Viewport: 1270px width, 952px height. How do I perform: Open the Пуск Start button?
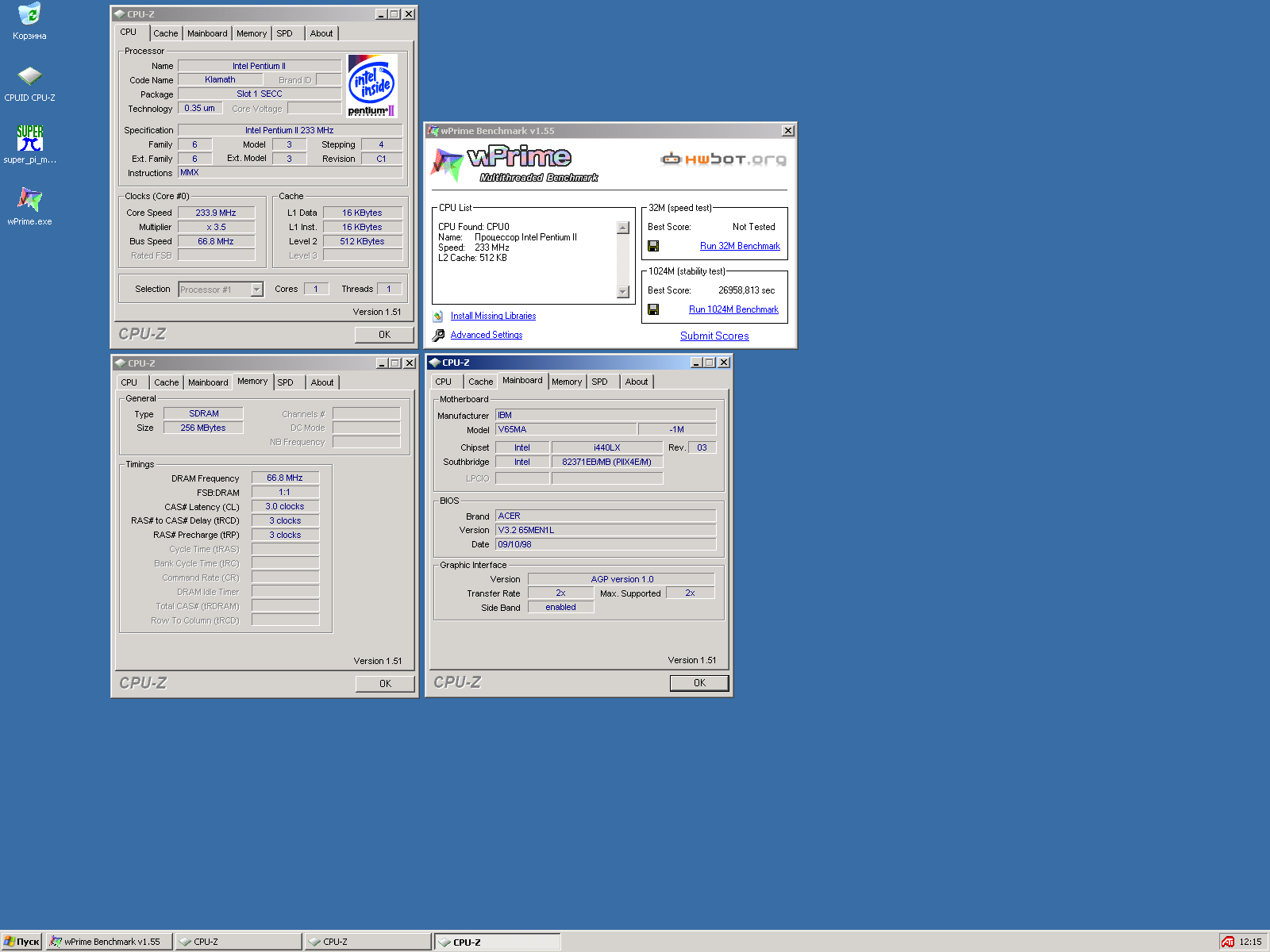point(21,942)
